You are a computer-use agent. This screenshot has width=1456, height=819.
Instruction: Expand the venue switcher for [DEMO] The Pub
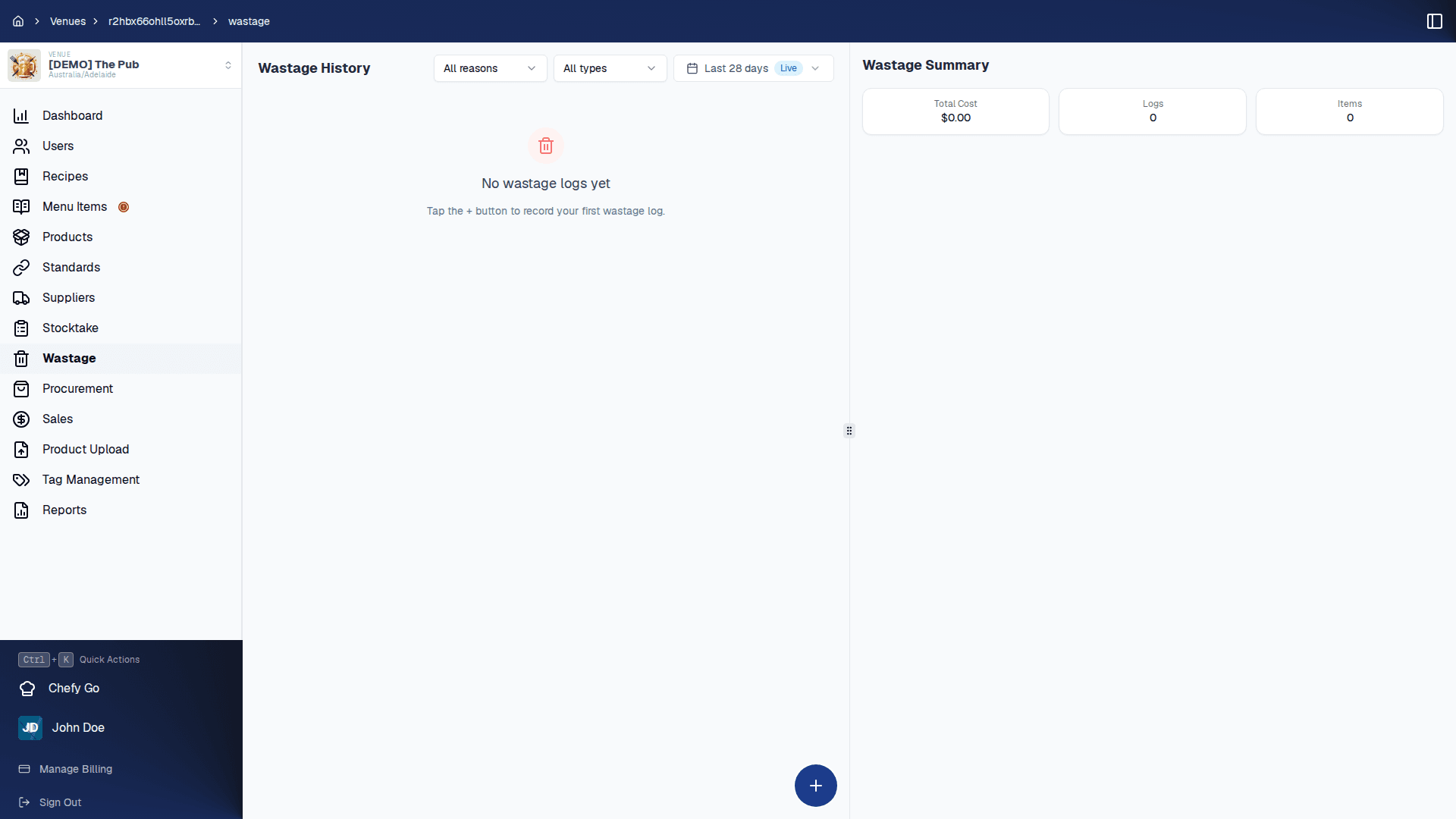121,65
